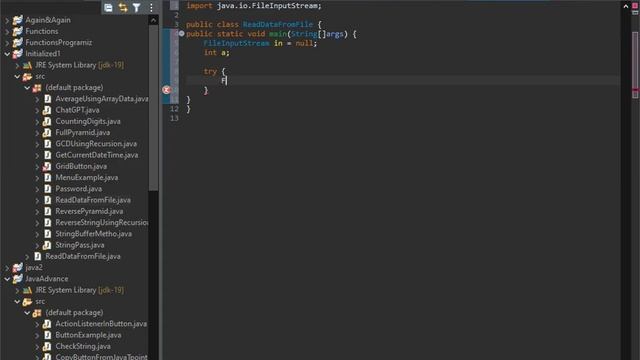Click the Initialized1 src folder icon
Screen dimensions: 640x360
(x=27, y=76)
